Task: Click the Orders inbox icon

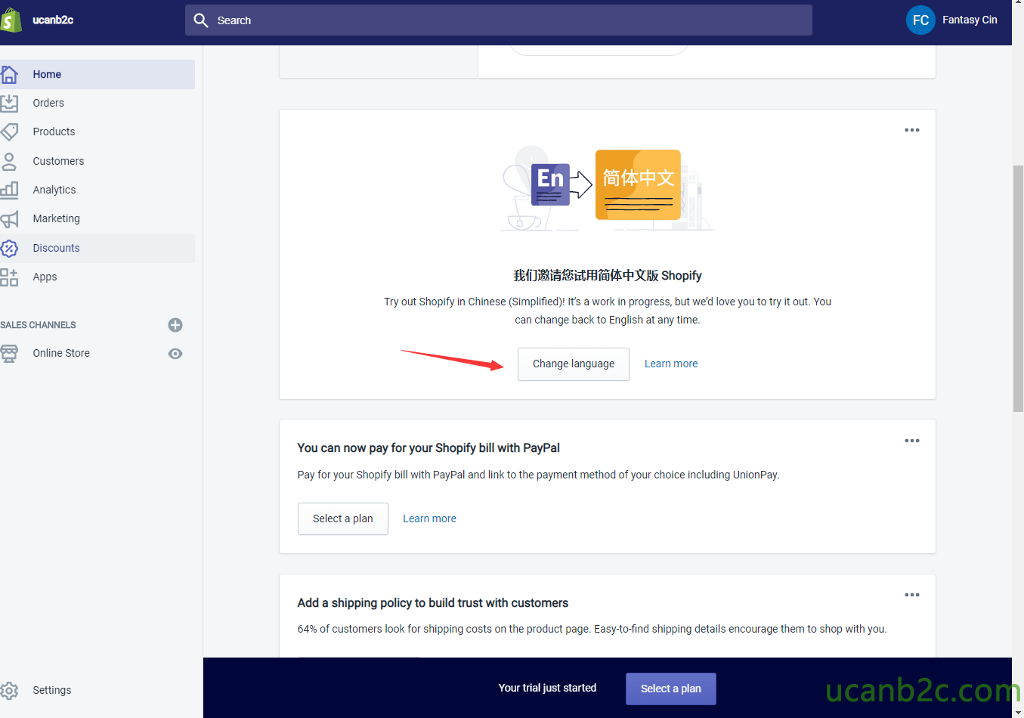Action: point(9,103)
